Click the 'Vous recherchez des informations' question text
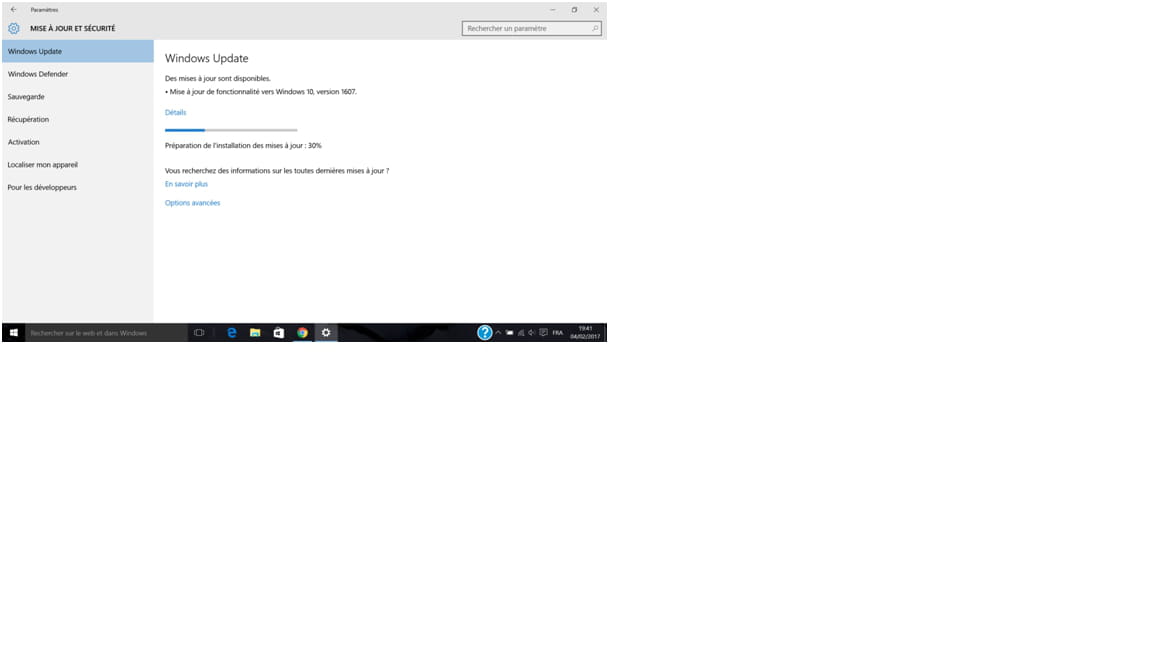The height and width of the screenshot is (648, 1152). point(277,170)
